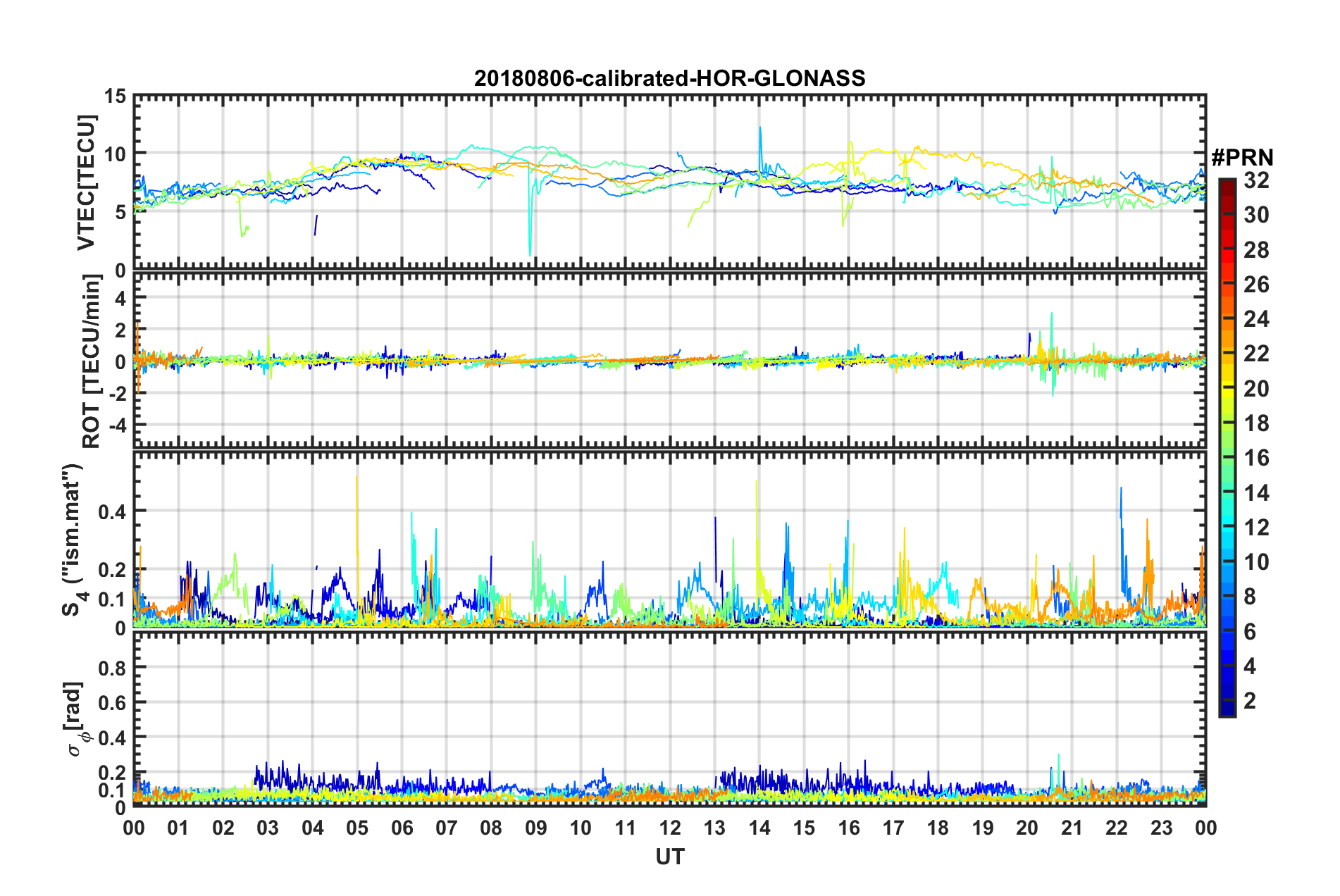The height and width of the screenshot is (896, 1340).
Task: Click the plot title 20180806-calibrated-HOR-GLONASS
Action: point(669,78)
